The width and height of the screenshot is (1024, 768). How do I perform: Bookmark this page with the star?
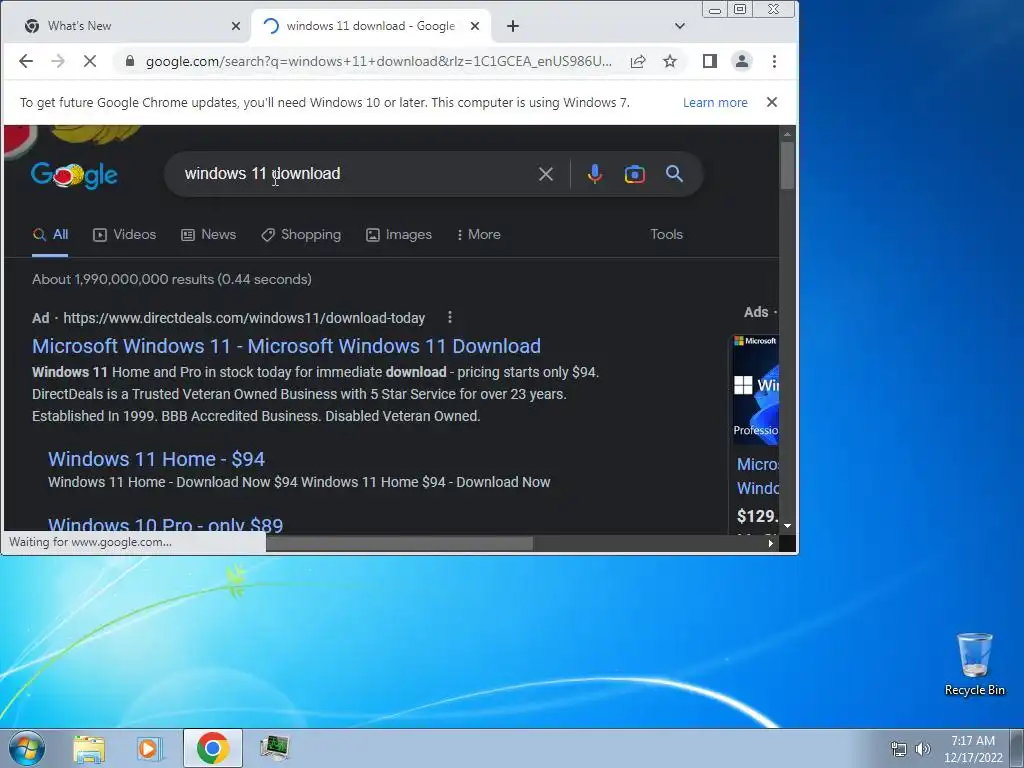tap(670, 61)
